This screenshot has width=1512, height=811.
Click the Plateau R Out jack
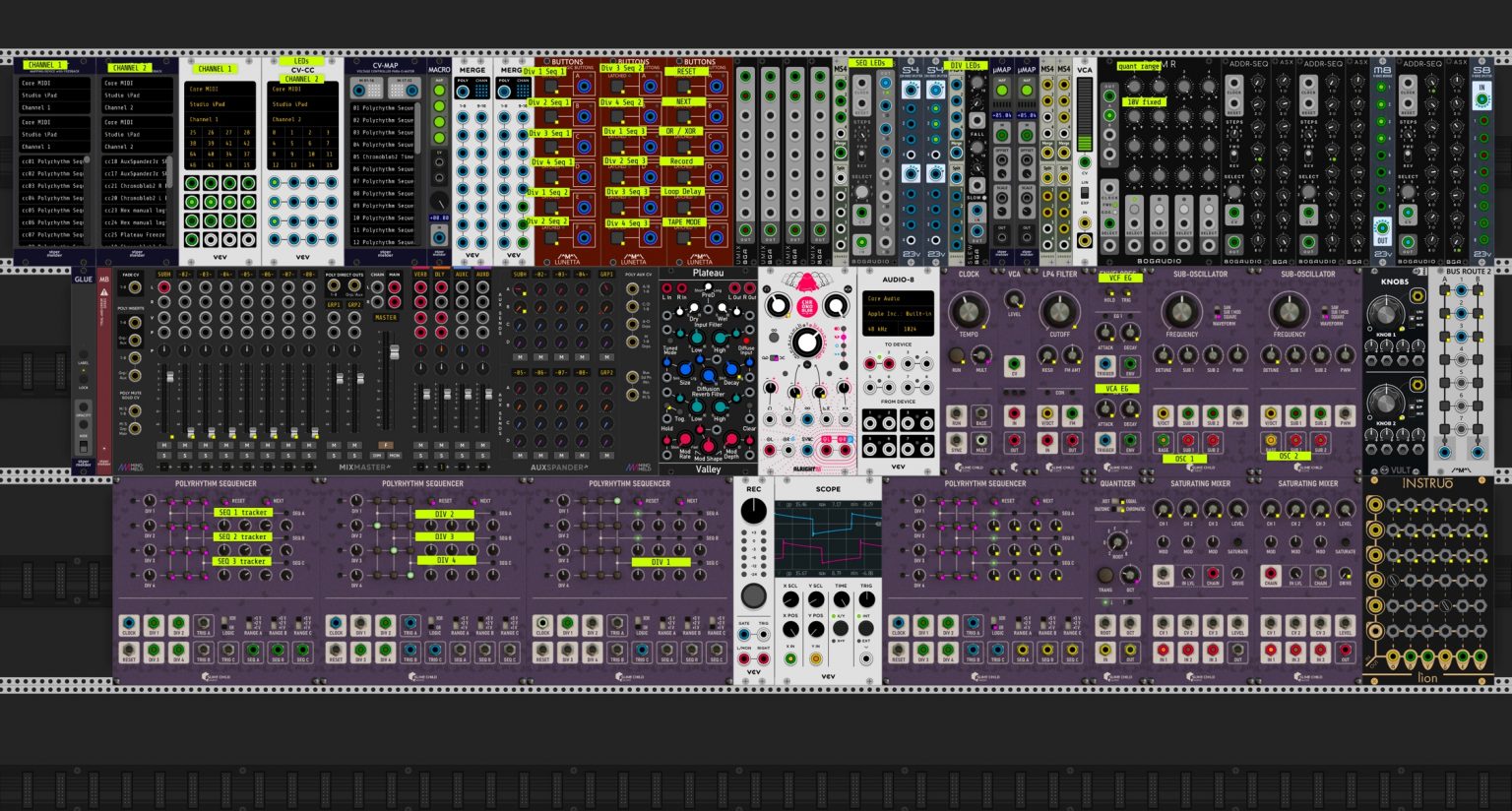751,288
